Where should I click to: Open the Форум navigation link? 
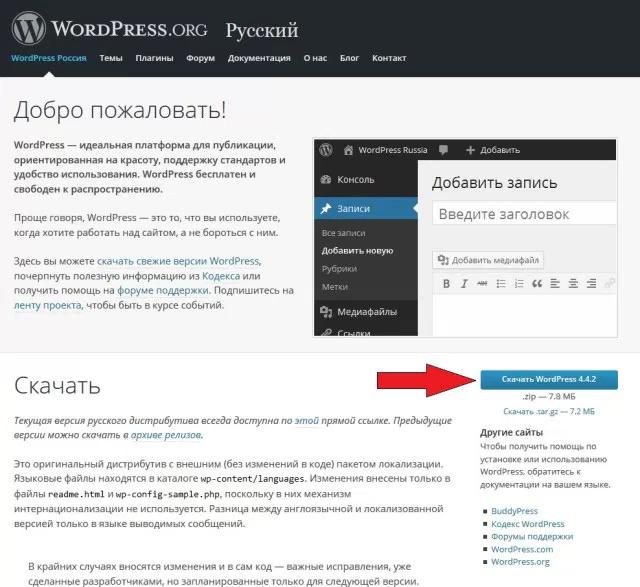(200, 58)
